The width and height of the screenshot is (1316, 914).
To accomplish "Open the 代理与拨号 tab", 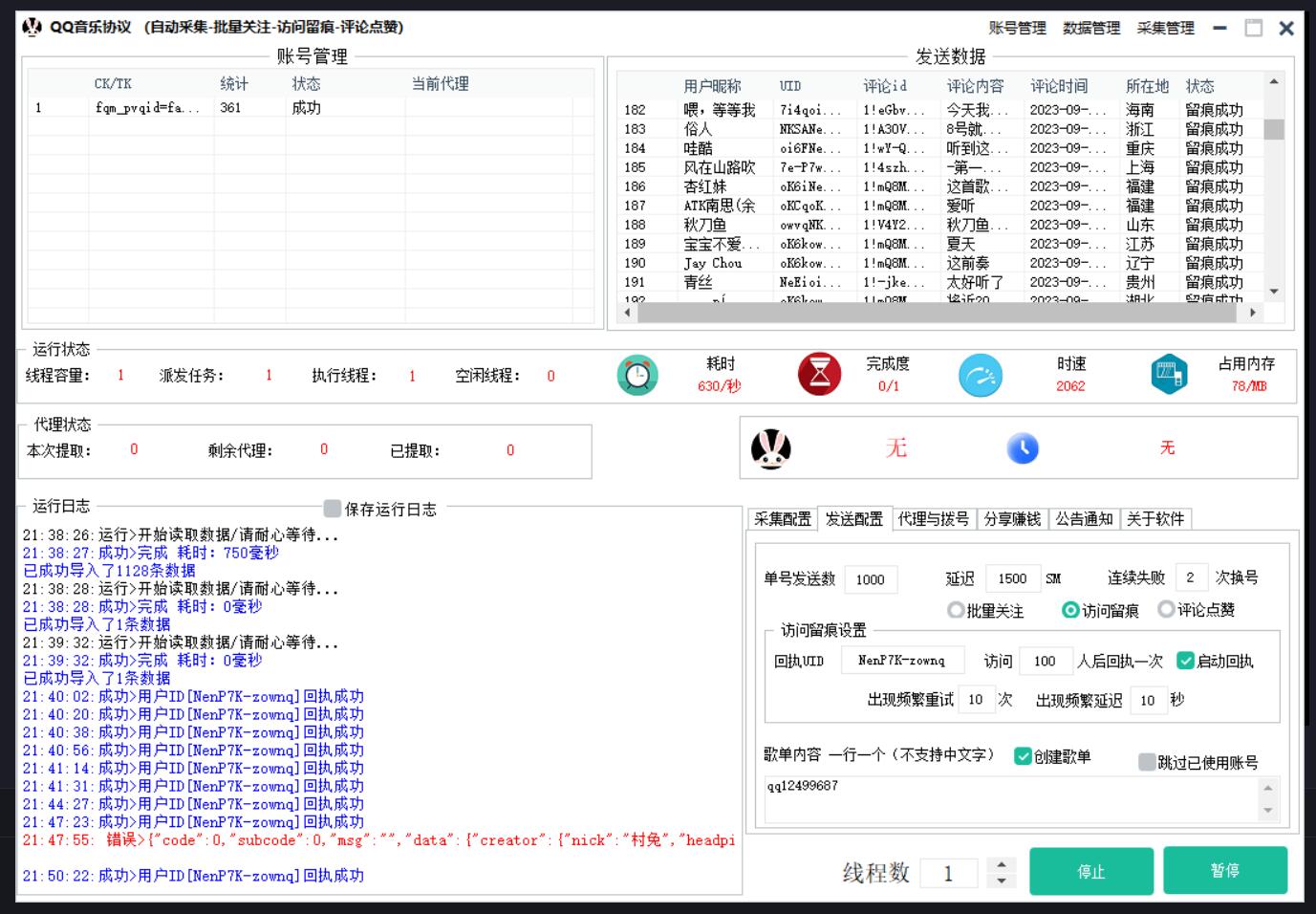I will point(933,519).
